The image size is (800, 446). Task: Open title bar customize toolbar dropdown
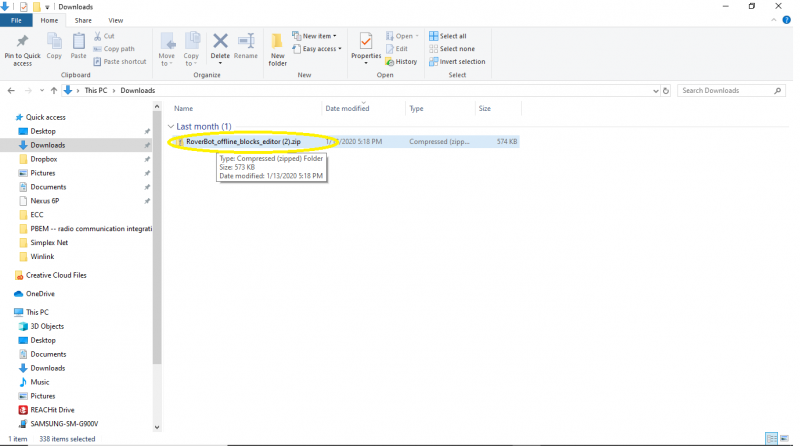point(47,7)
